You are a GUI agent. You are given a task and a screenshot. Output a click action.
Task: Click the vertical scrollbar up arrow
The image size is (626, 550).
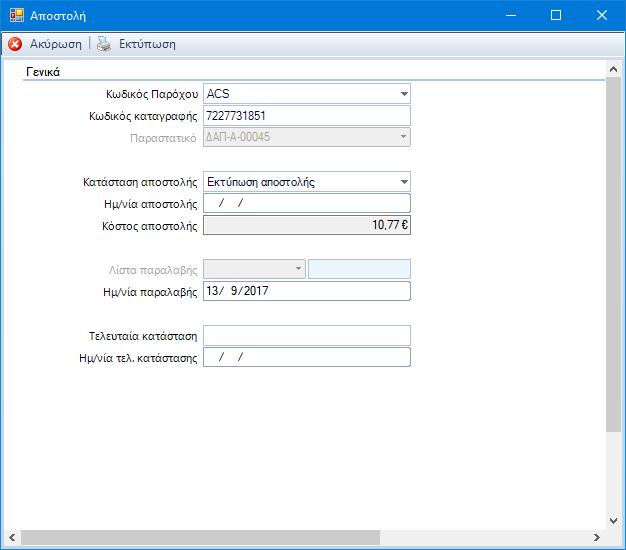(x=613, y=69)
